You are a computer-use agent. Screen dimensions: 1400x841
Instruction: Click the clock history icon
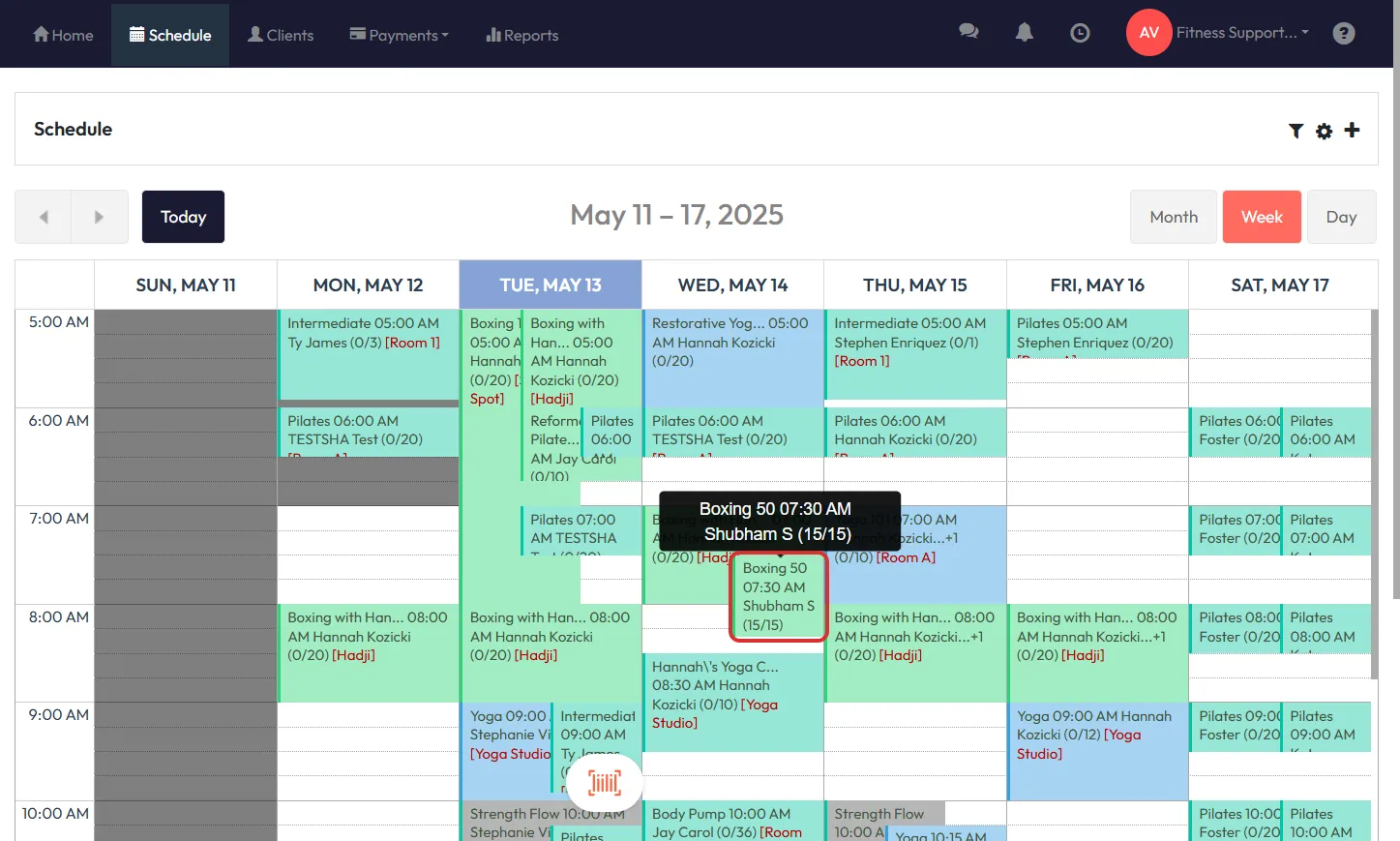[x=1080, y=33]
